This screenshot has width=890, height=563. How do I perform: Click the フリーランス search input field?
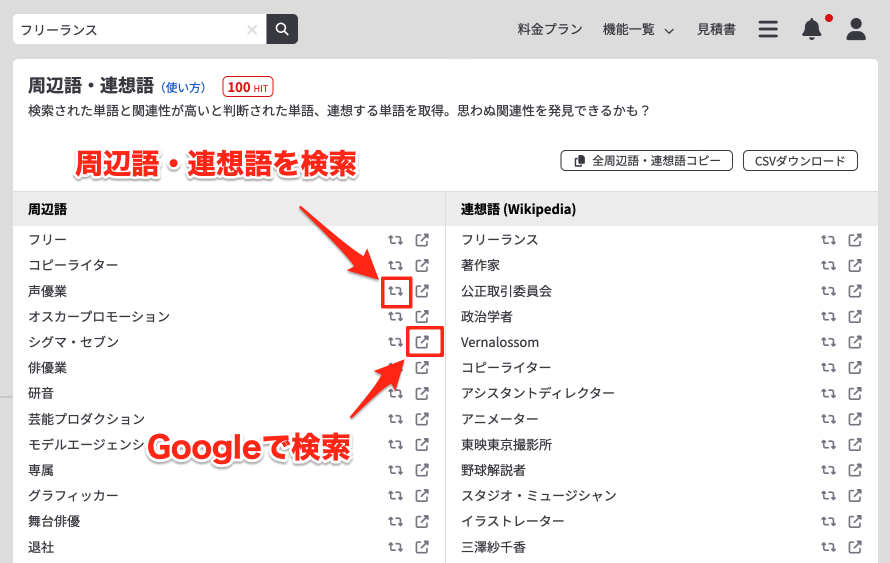(130, 30)
